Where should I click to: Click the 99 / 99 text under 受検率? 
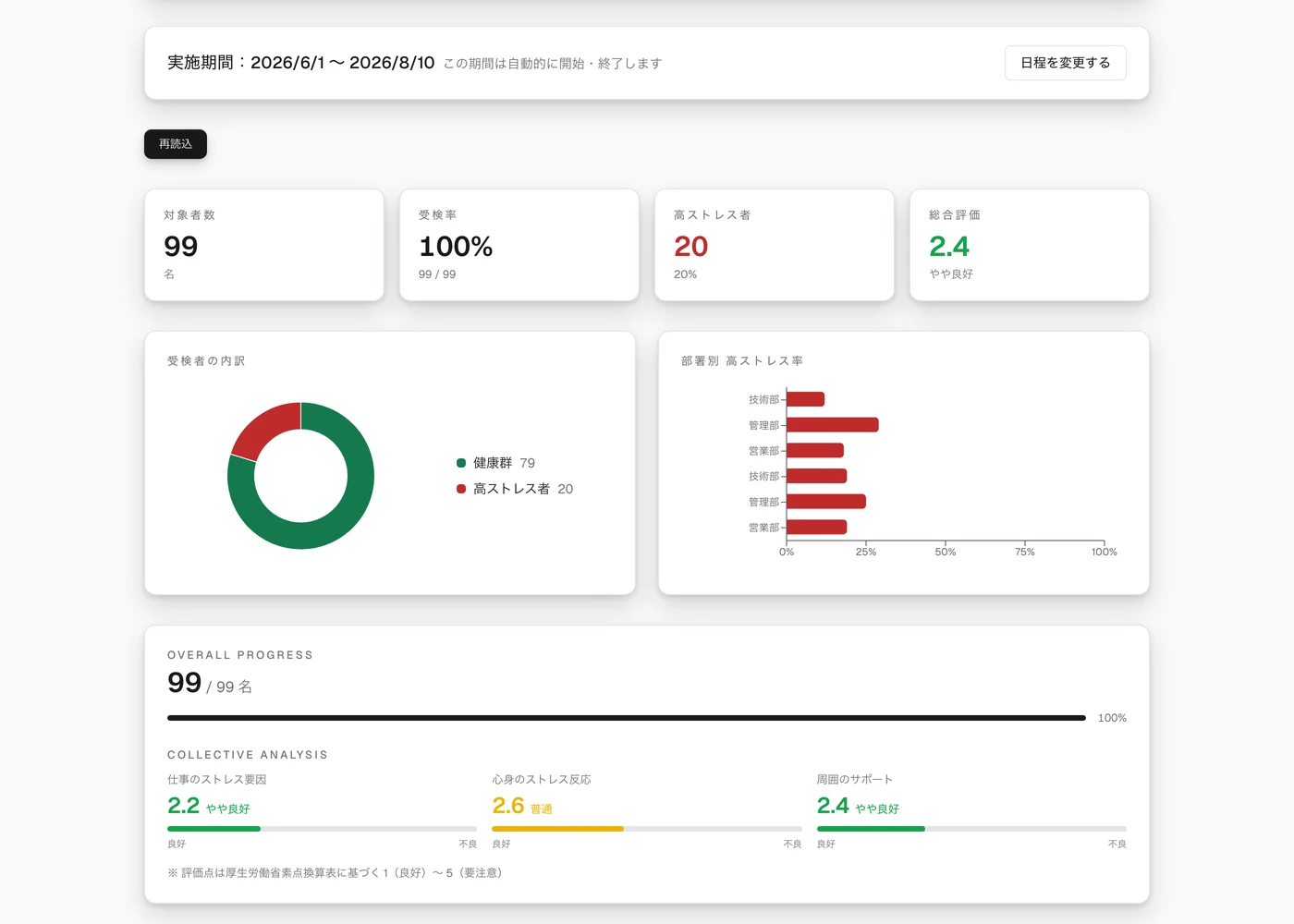pyautogui.click(x=437, y=274)
